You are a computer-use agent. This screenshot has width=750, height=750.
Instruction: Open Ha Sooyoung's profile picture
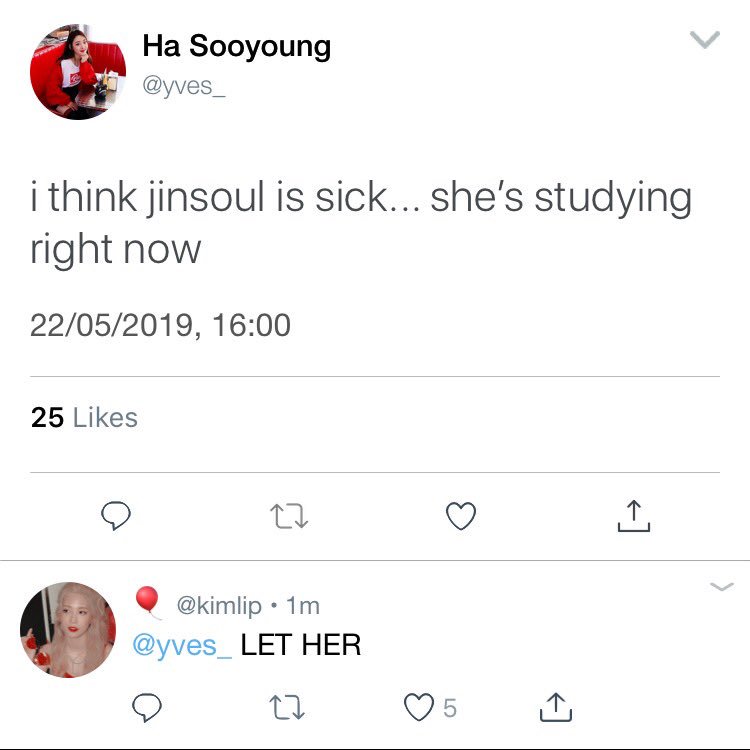point(78,72)
